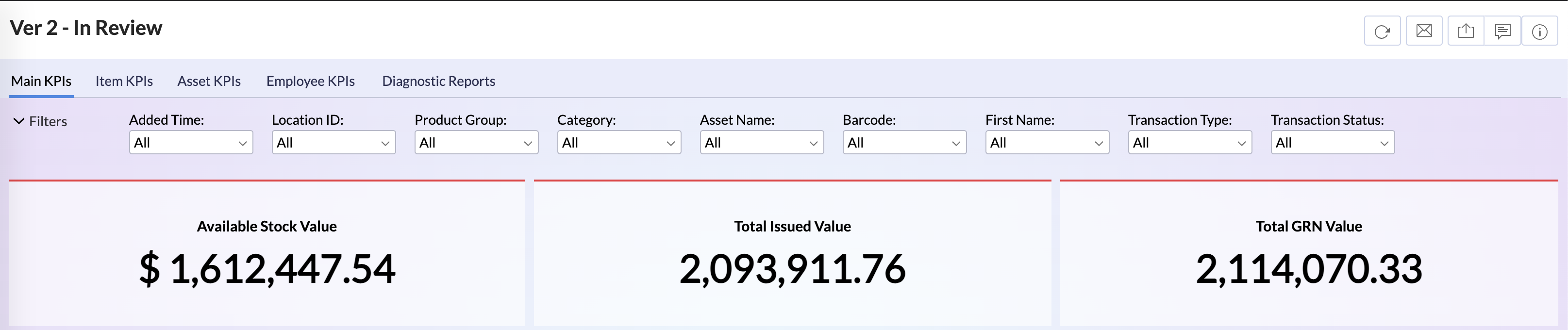Click the email envelope icon
1568x330 pixels.
click(1424, 31)
